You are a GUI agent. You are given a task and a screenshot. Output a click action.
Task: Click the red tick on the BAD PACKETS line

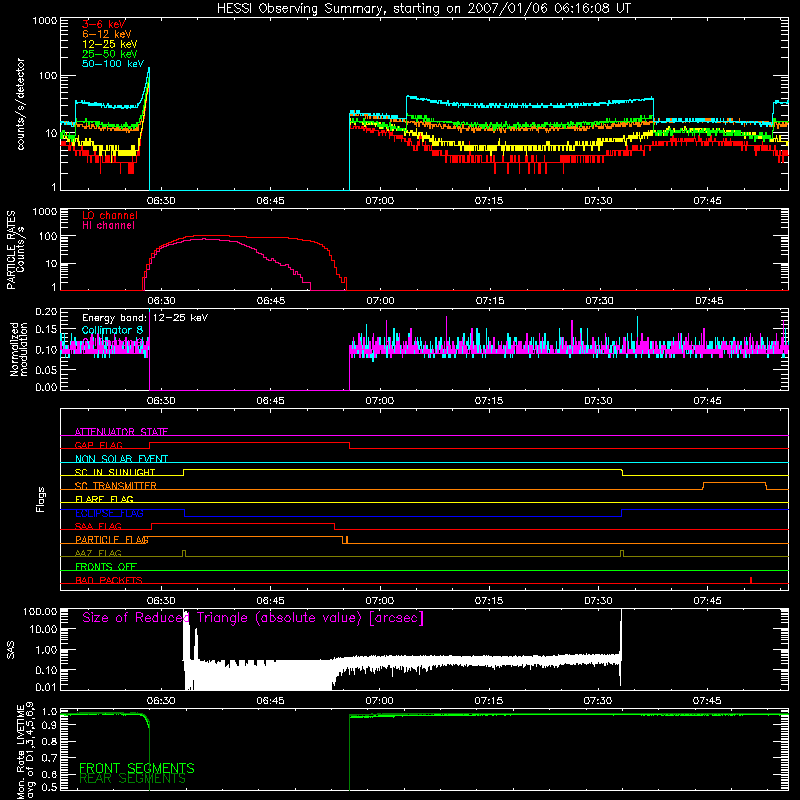coord(751,580)
